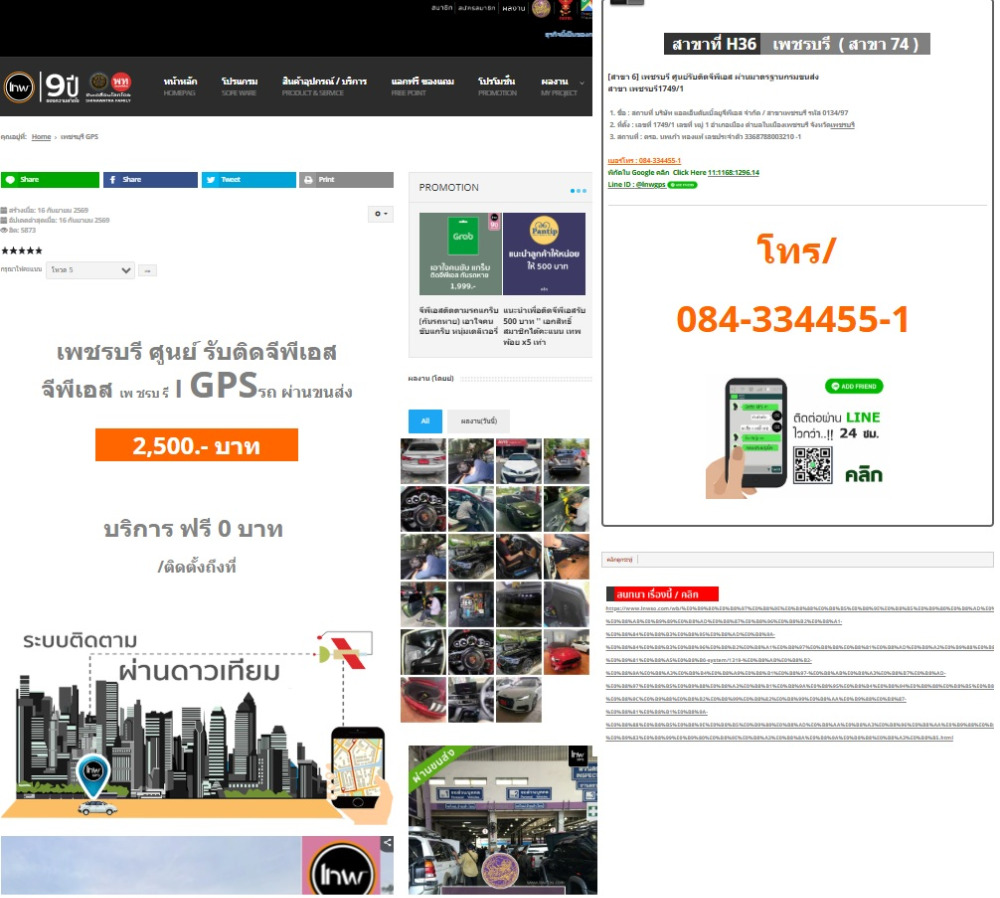Click the five-star rating display
Viewport: 1000px width, 898px height.
click(22, 251)
